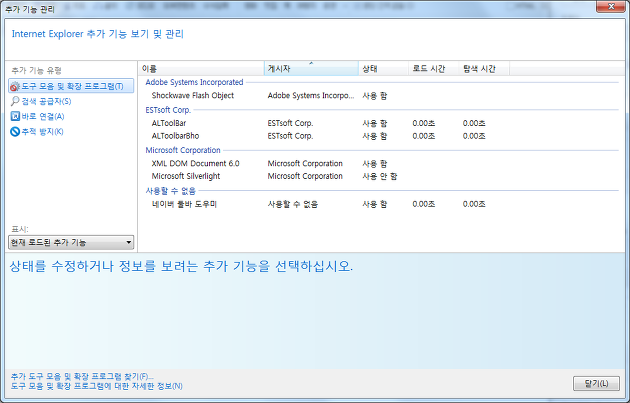Click the search providers magnifier icon
This screenshot has height=403, width=630.
pyautogui.click(x=15, y=101)
